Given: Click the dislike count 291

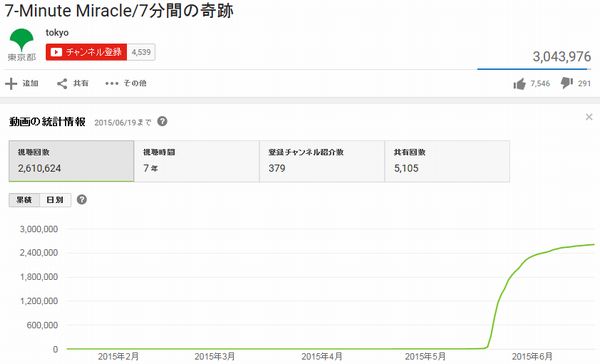Looking at the screenshot, I should tap(584, 83).
